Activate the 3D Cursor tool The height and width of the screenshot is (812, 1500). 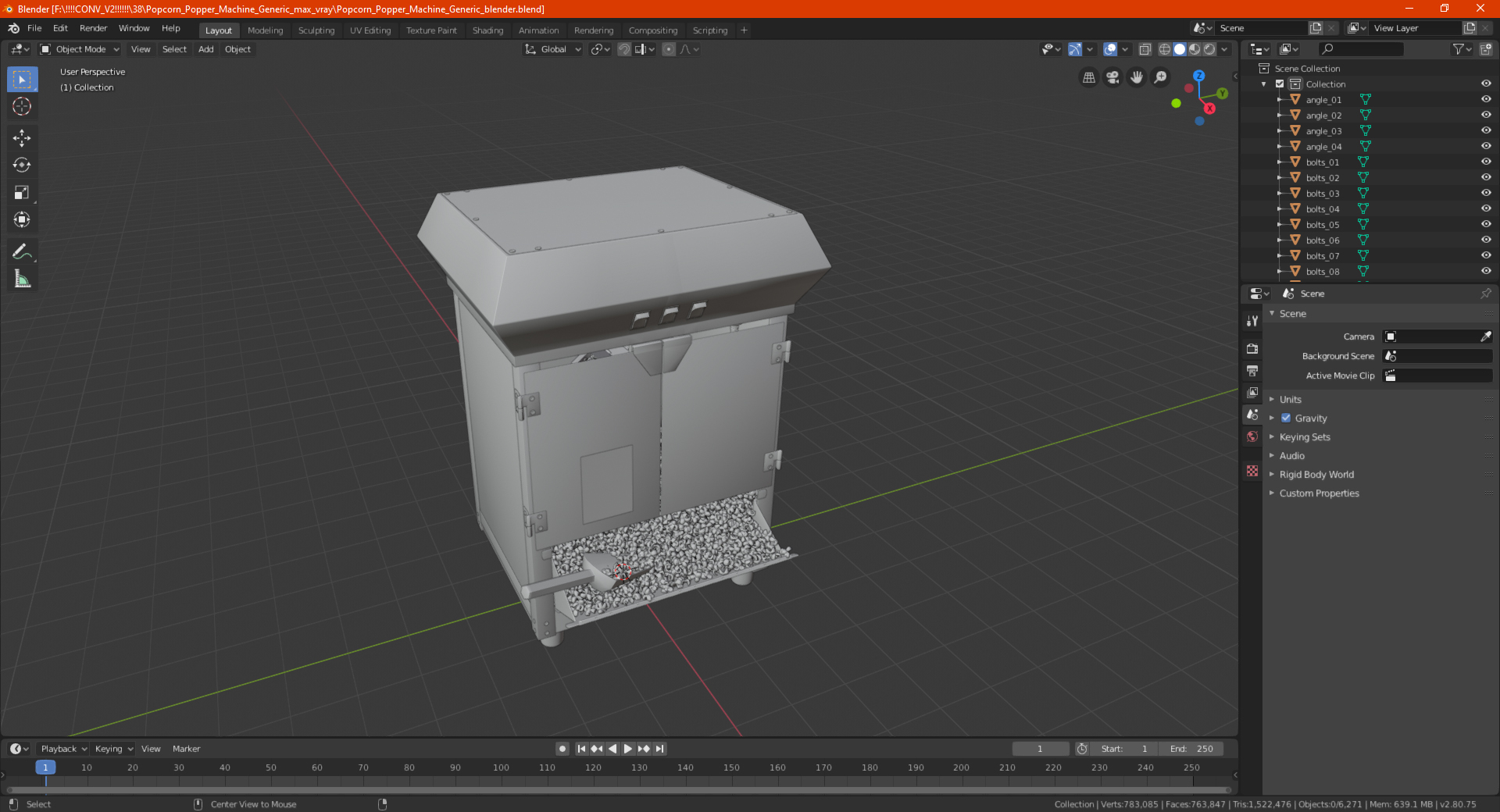tap(22, 107)
